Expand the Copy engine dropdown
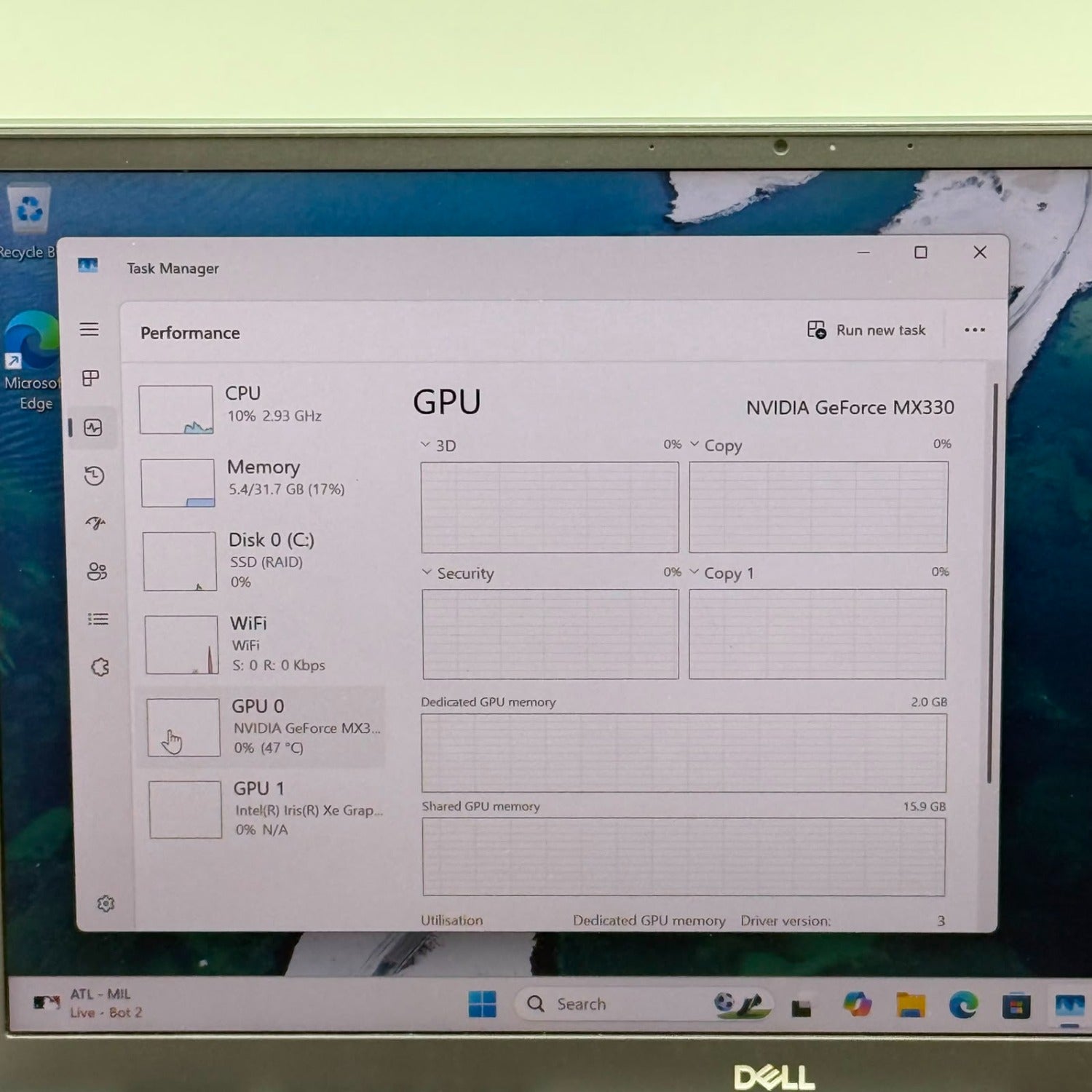Image resolution: width=1092 pixels, height=1092 pixels. 716,445
